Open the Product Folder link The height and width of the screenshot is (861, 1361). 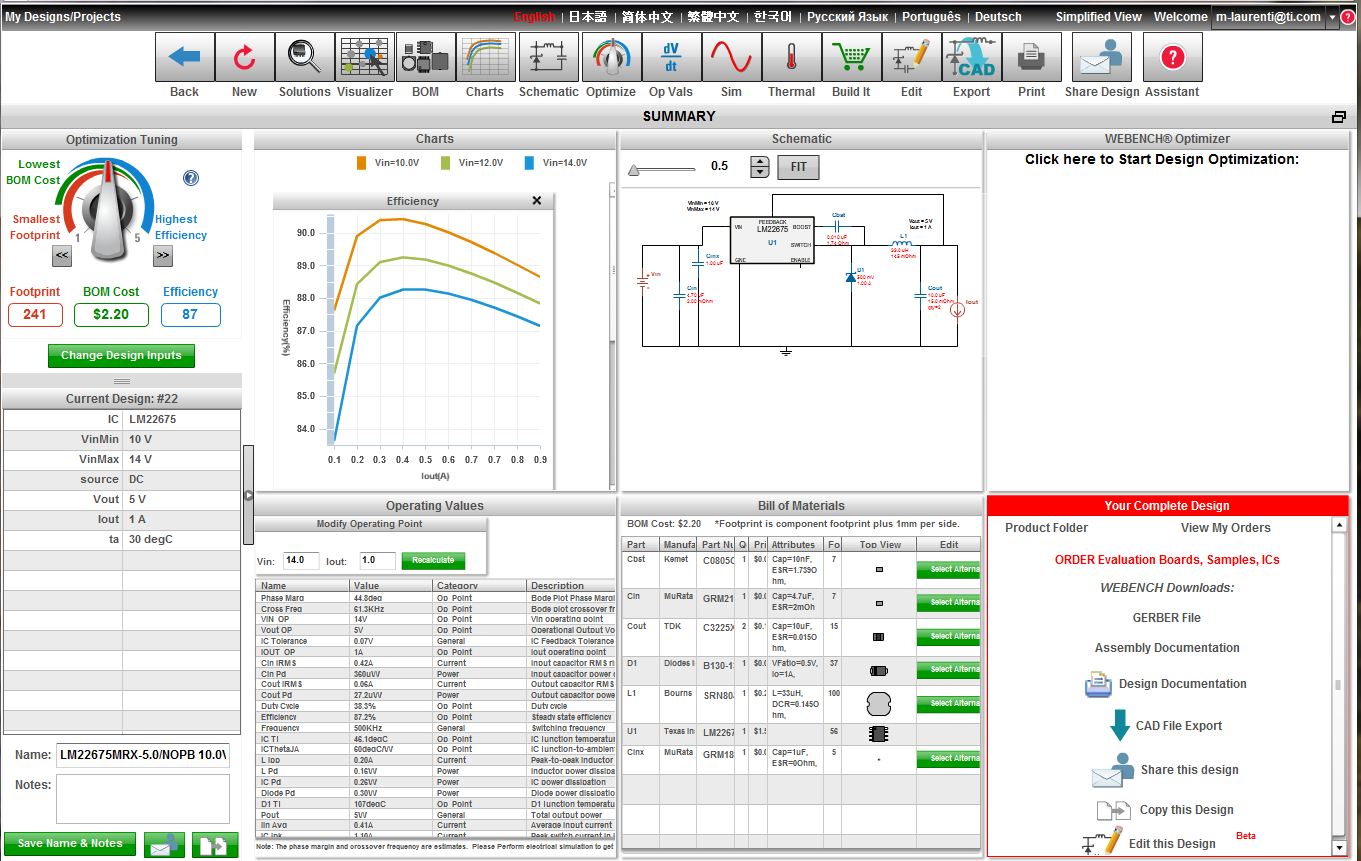click(x=1046, y=528)
